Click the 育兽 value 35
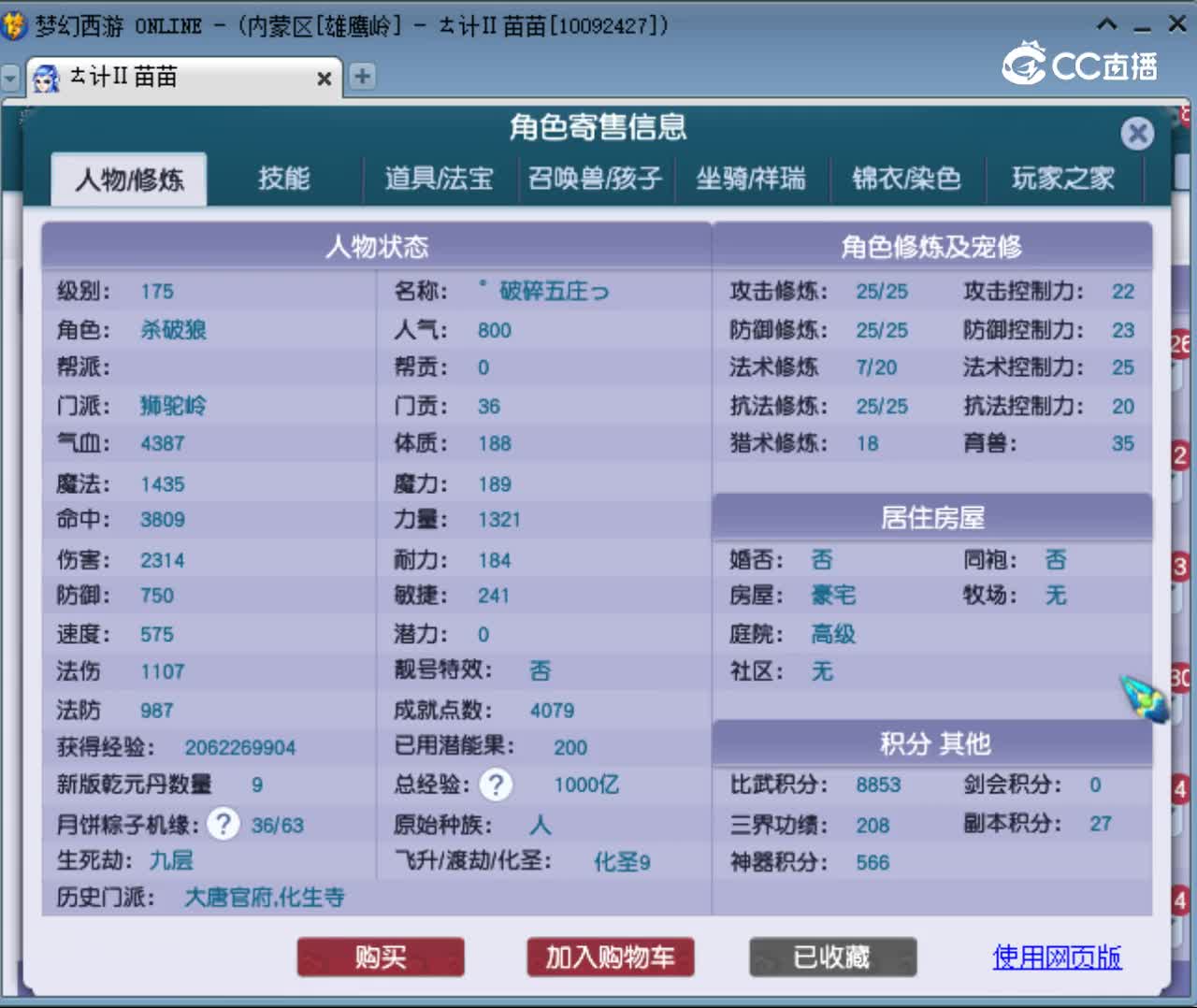The width and height of the screenshot is (1197, 1008). (x=1123, y=443)
